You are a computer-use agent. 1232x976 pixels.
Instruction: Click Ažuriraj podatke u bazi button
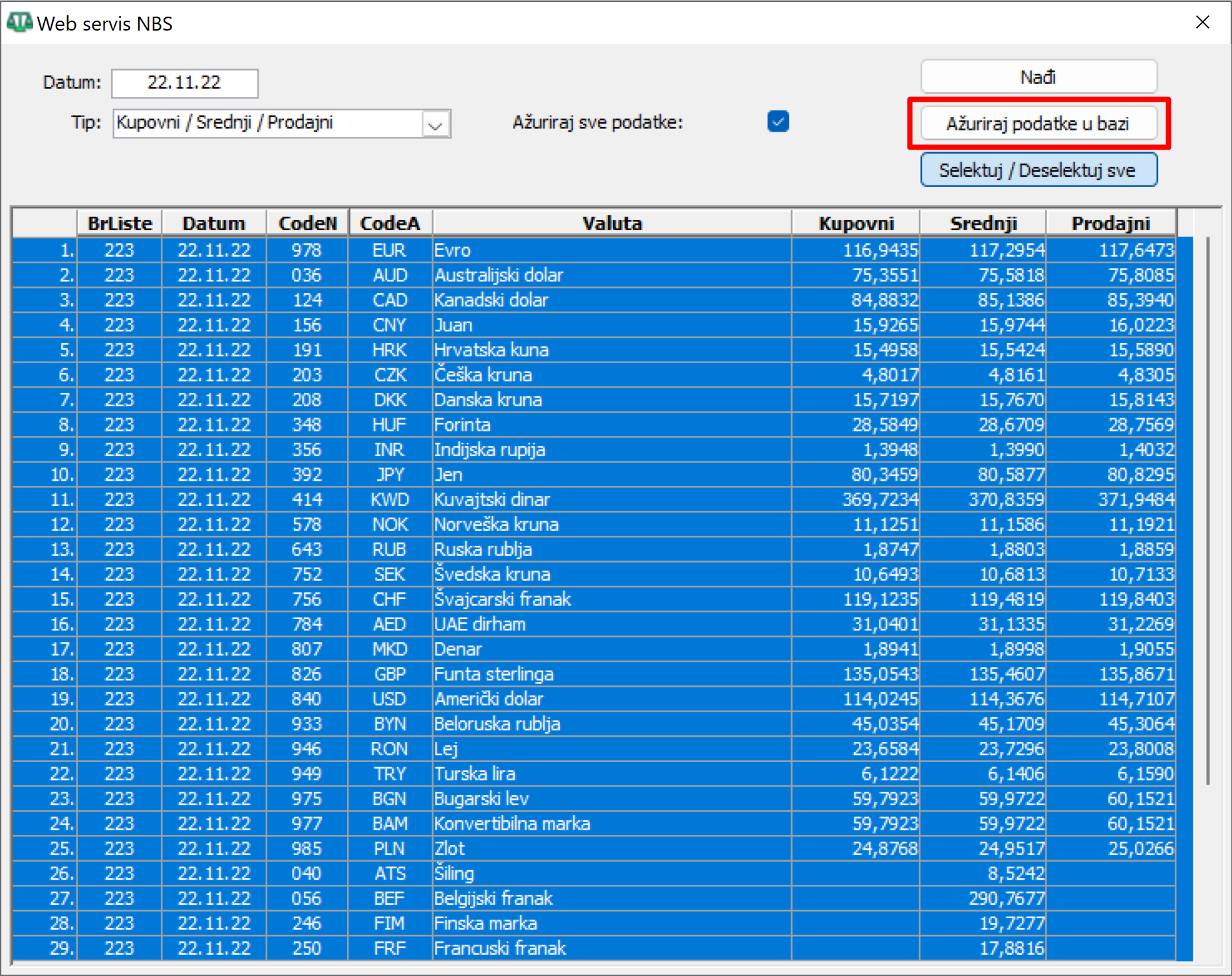pos(1038,124)
